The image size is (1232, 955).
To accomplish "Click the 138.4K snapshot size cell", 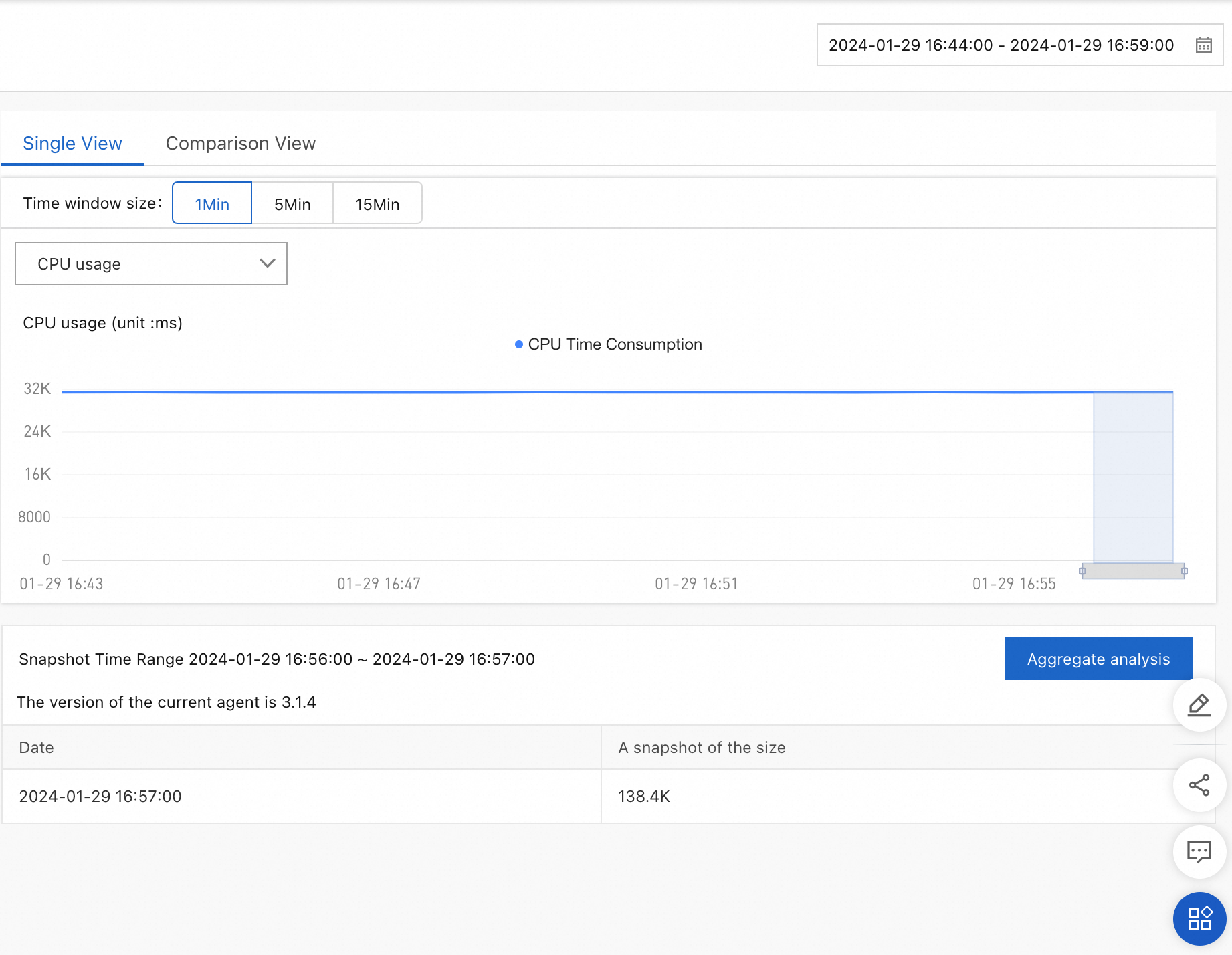I will point(644,796).
